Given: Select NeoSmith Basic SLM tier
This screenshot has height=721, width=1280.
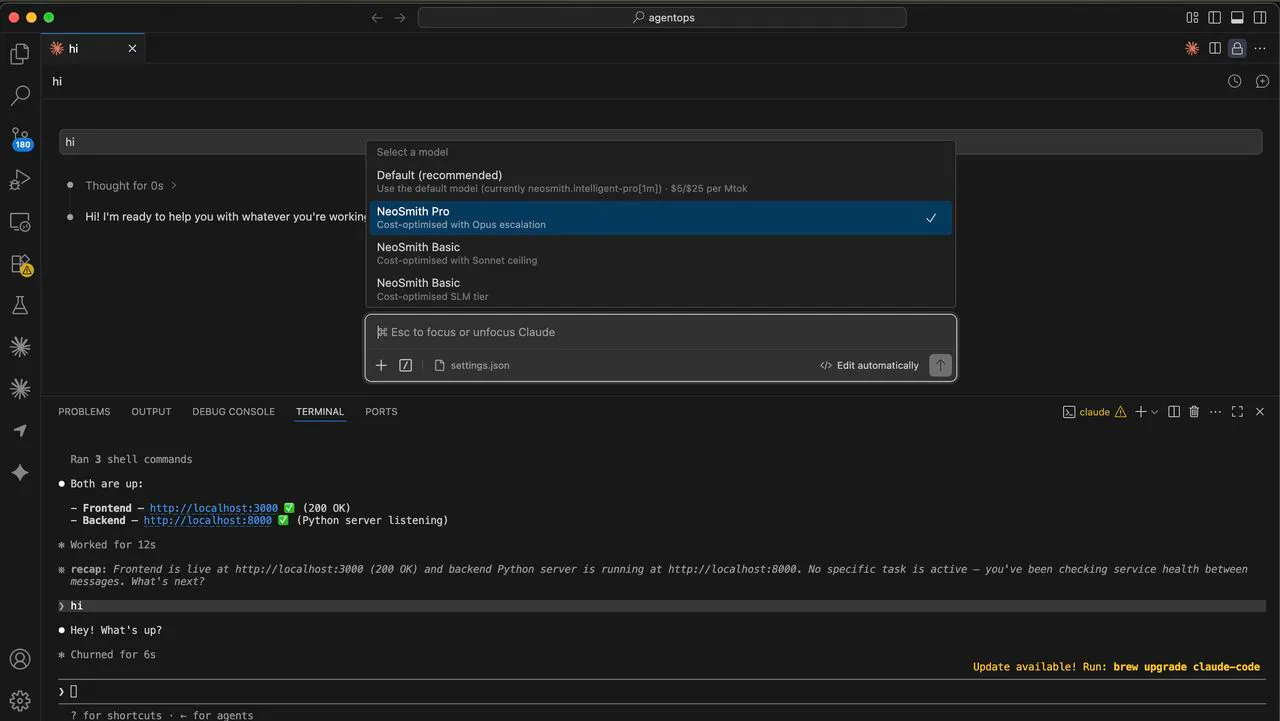Looking at the screenshot, I should (x=661, y=289).
